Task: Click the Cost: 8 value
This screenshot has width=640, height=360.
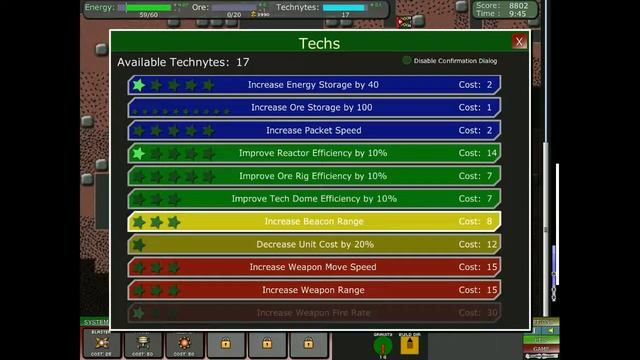Action: [x=476, y=222]
